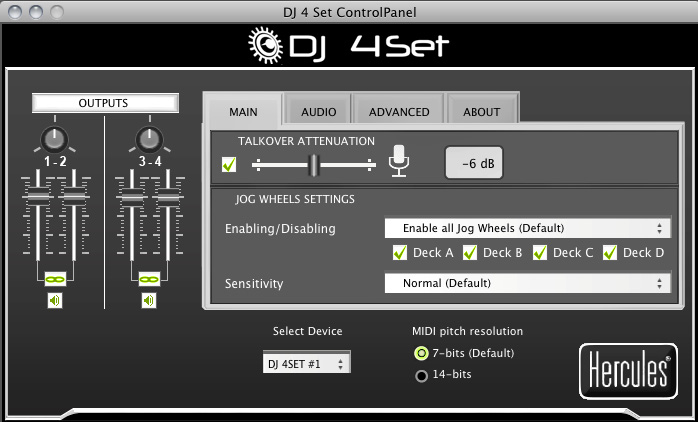This screenshot has height=422, width=698.
Task: Mute outputs 3-4 with the speaker icon
Action: [x=149, y=301]
